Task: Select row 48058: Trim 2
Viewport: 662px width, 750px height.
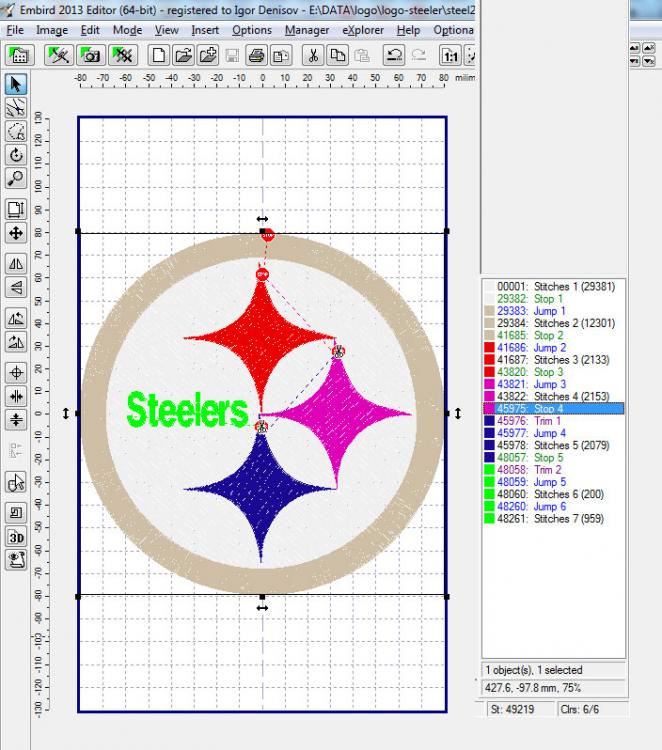Action: coord(553,470)
